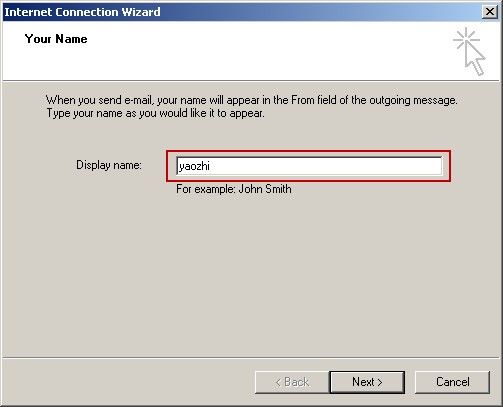Proceed with the Next button
Screen dimensions: 503x407
click(367, 382)
